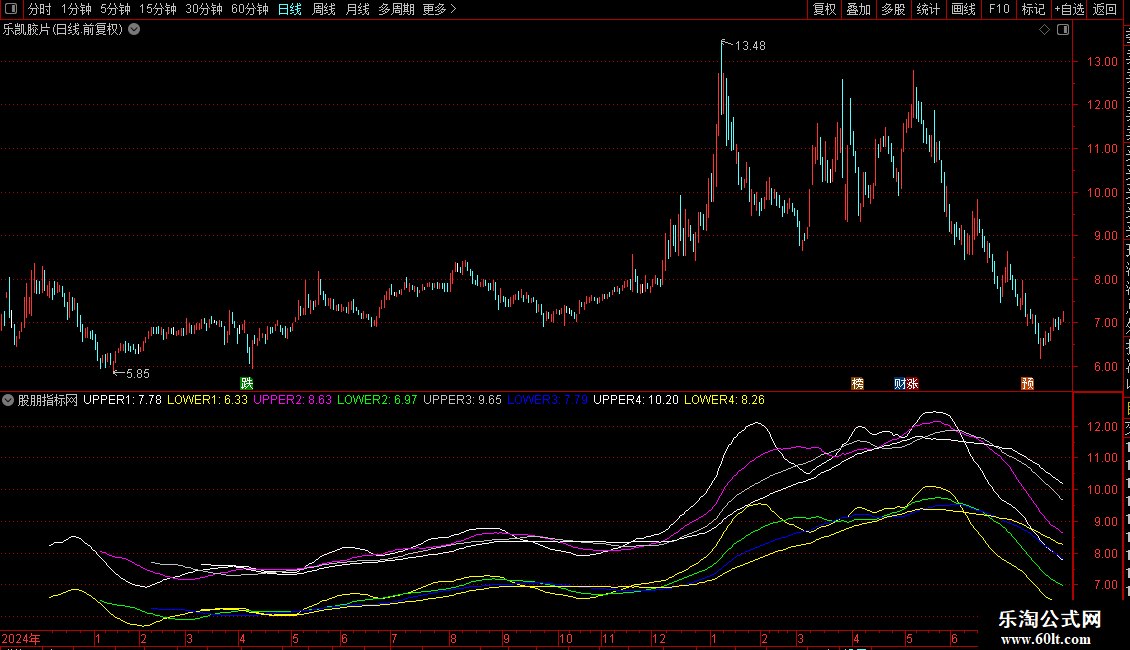This screenshot has height=650, width=1130.
Task: Click the UPPER4: 10.20 value
Action: 636,400
